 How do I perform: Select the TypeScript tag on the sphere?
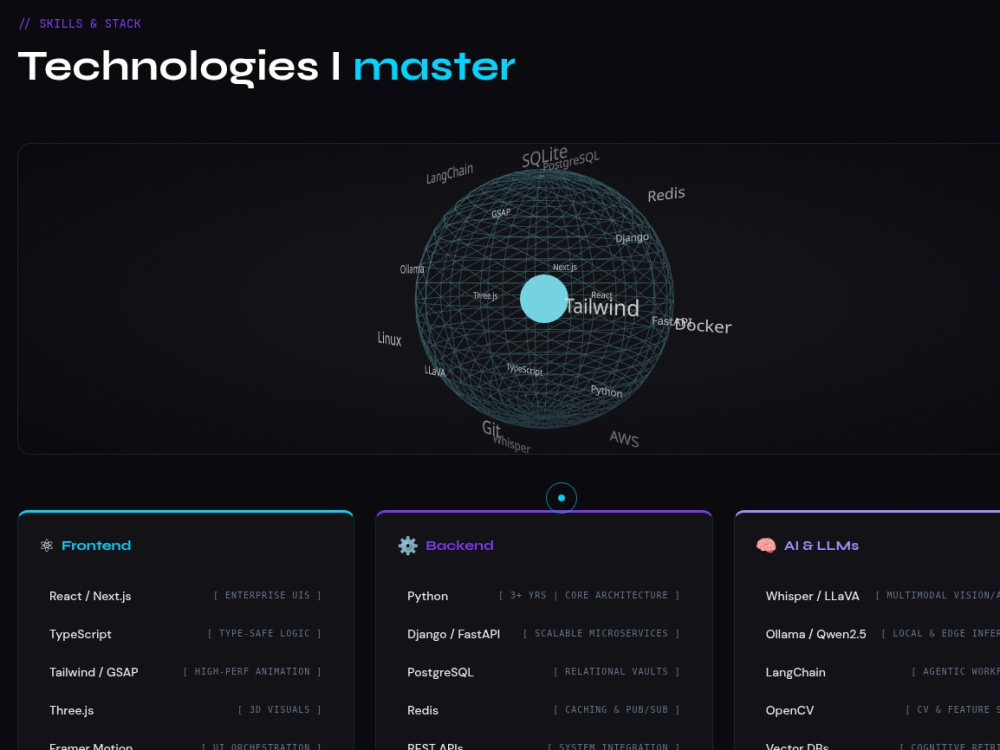524,369
